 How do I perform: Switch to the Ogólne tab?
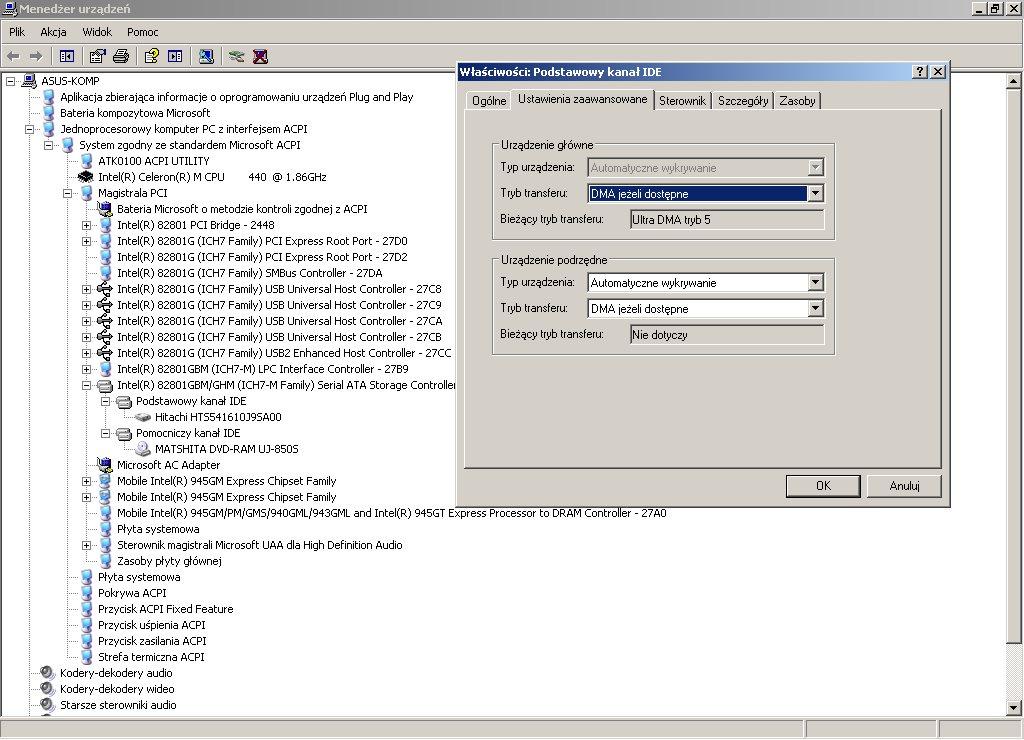[x=489, y=101]
